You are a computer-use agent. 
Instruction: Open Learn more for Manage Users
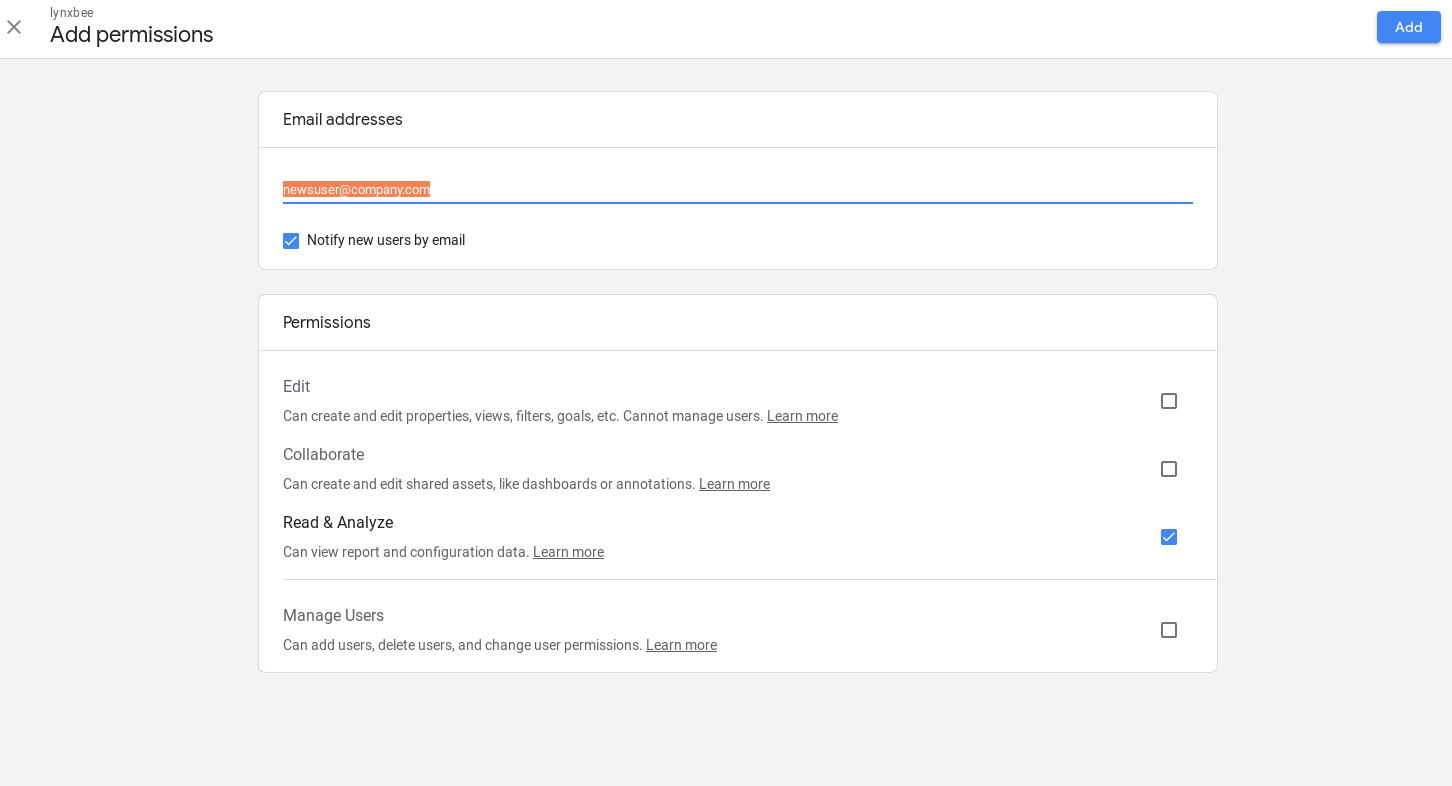[681, 644]
